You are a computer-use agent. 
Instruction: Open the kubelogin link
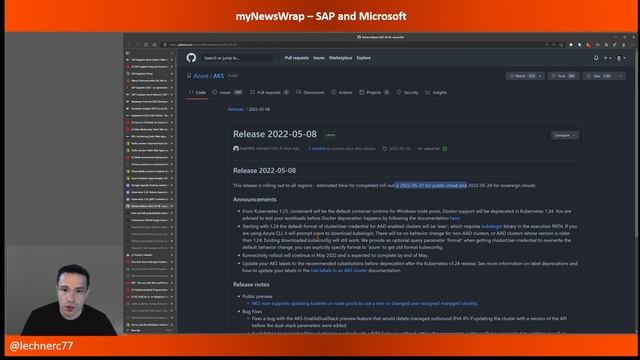[491, 226]
